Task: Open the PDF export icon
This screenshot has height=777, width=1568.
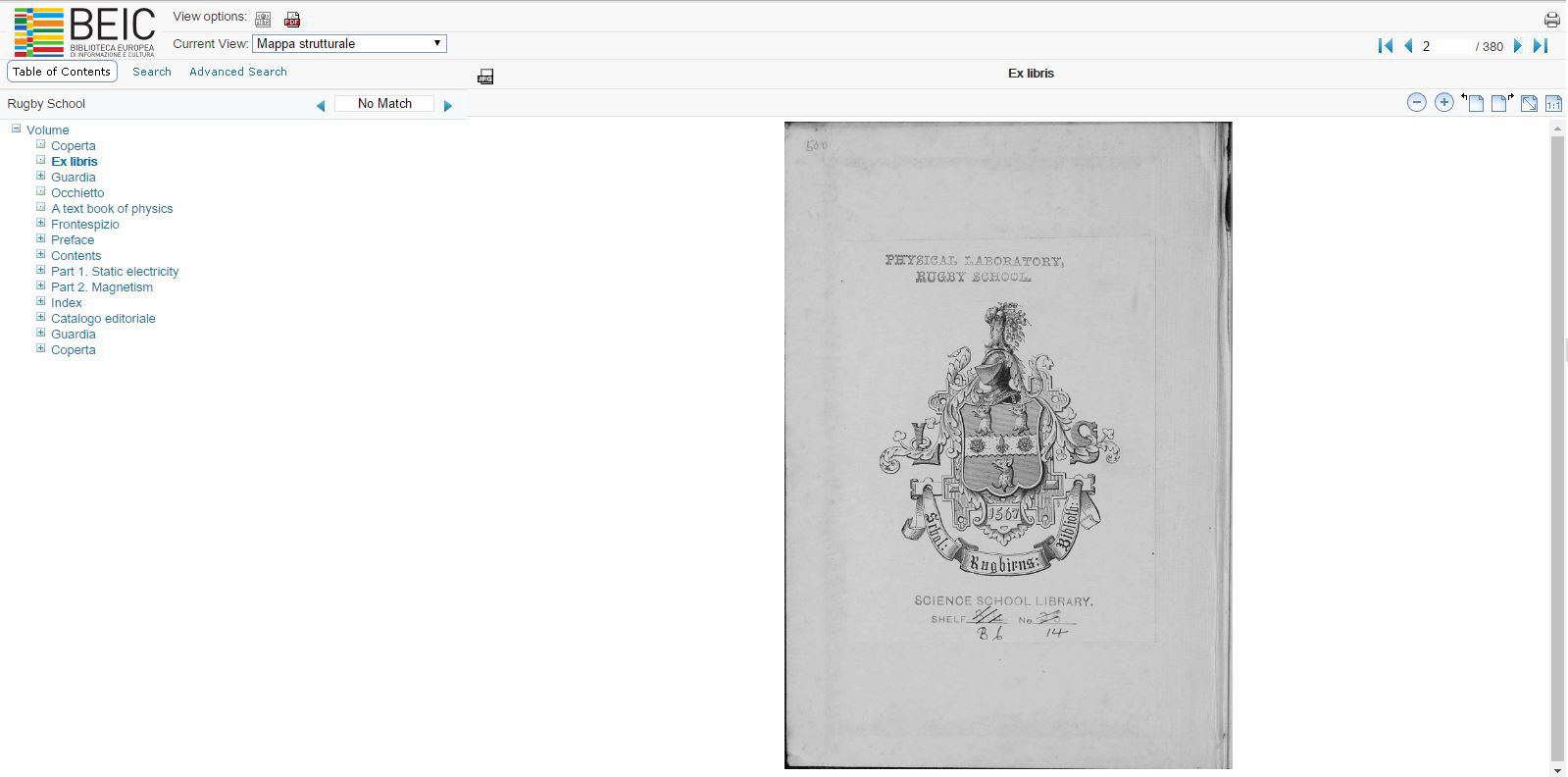Action: [x=292, y=19]
